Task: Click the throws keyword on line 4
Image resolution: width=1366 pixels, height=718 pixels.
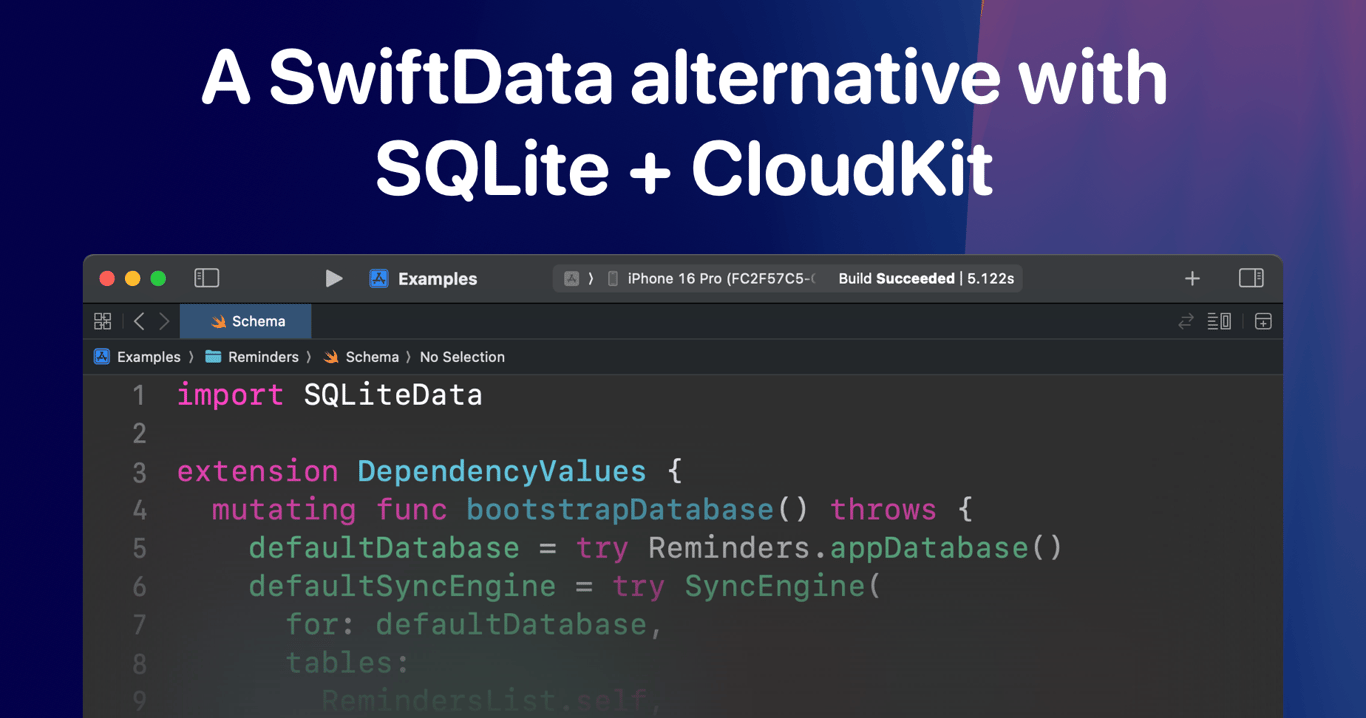Action: tap(883, 510)
